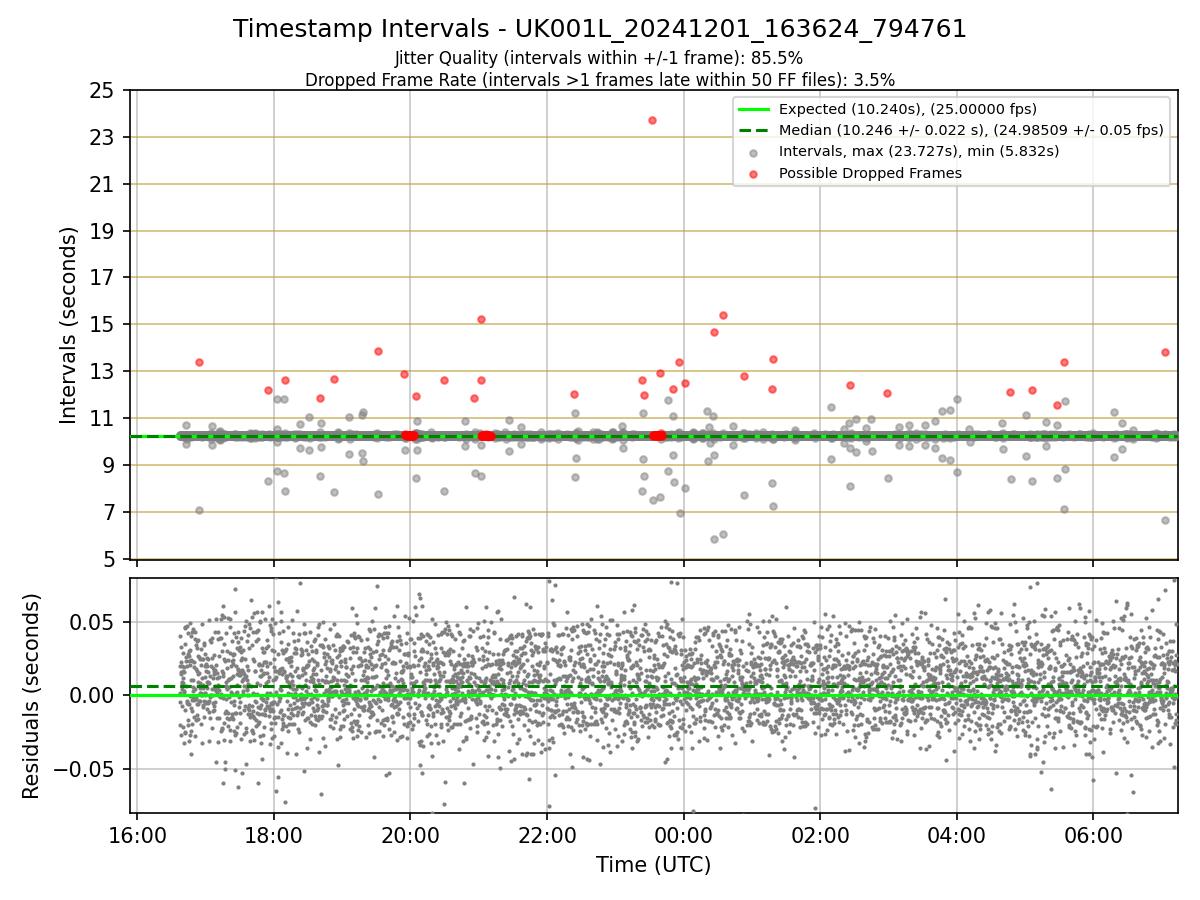1200x900 pixels.
Task: Click the x-axis tick label '04:00'
Action: point(956,834)
